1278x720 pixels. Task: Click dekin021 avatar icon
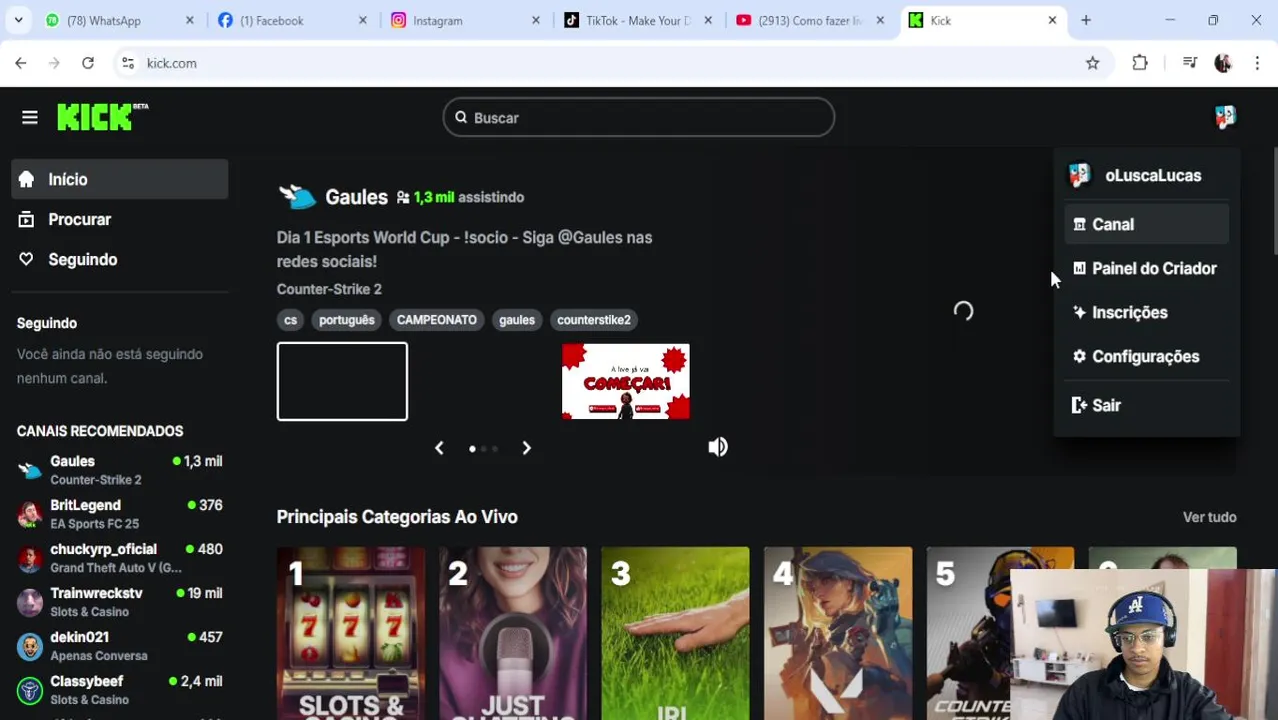coord(30,646)
